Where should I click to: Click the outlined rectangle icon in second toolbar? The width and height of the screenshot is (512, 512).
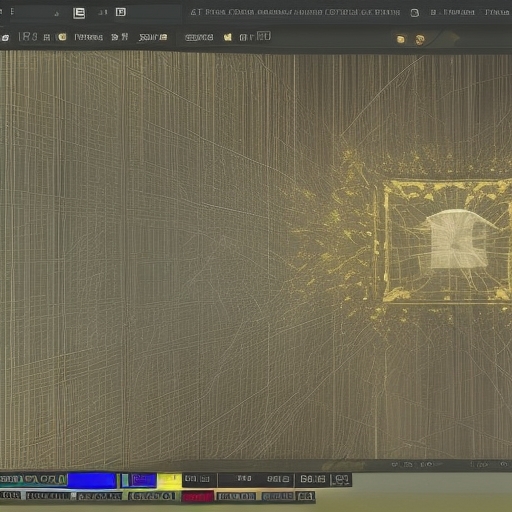point(264,36)
